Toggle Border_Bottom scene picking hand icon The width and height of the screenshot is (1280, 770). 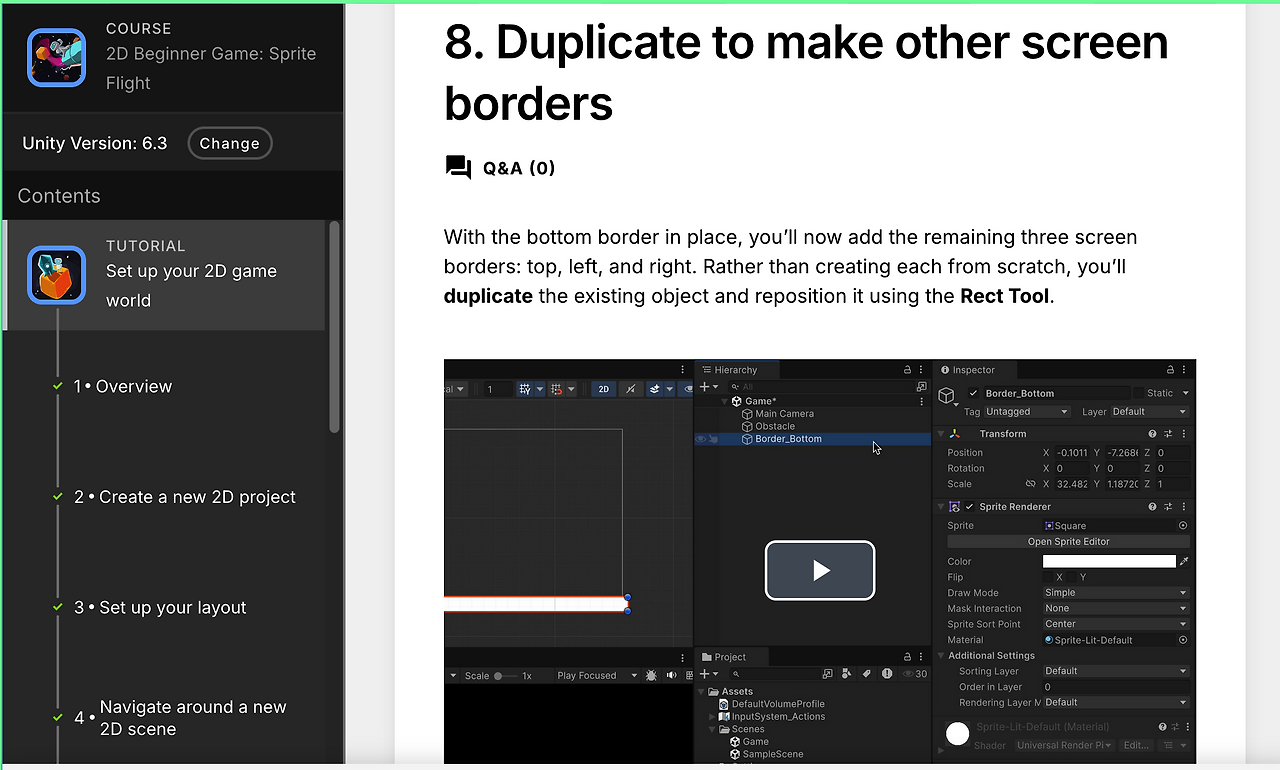tap(713, 439)
